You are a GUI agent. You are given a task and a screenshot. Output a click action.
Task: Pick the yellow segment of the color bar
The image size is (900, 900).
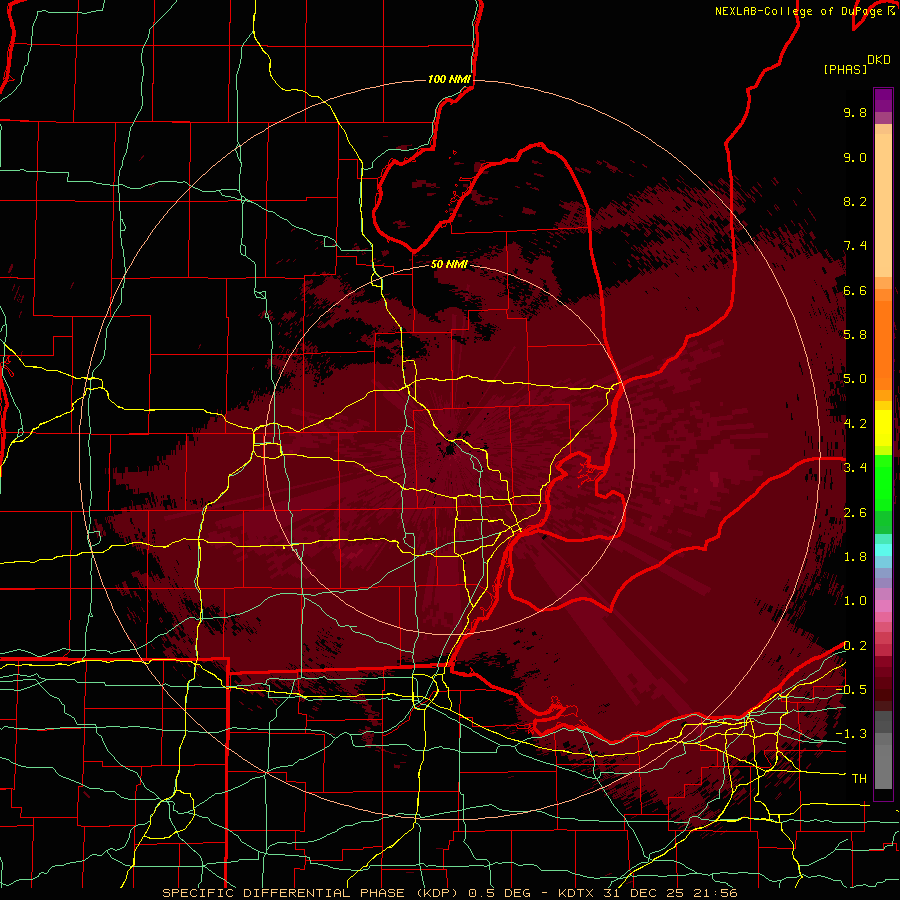click(883, 428)
